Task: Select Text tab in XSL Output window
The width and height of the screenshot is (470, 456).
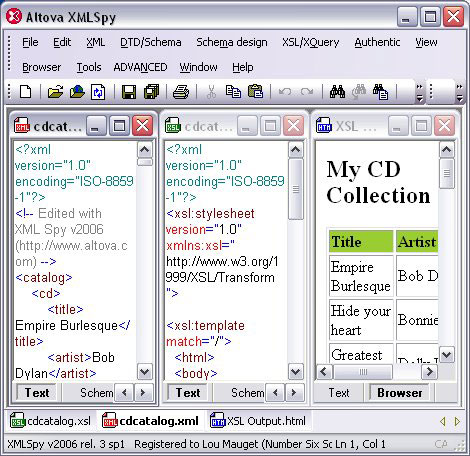Action: click(339, 393)
